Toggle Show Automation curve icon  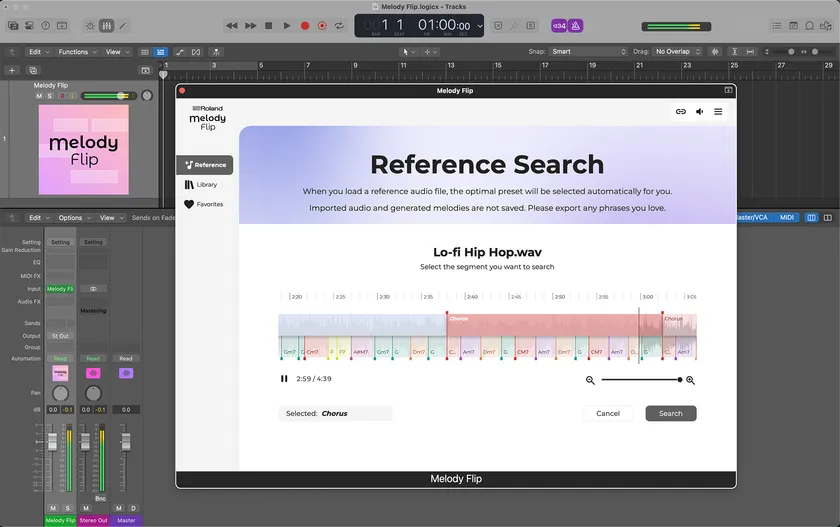180,52
